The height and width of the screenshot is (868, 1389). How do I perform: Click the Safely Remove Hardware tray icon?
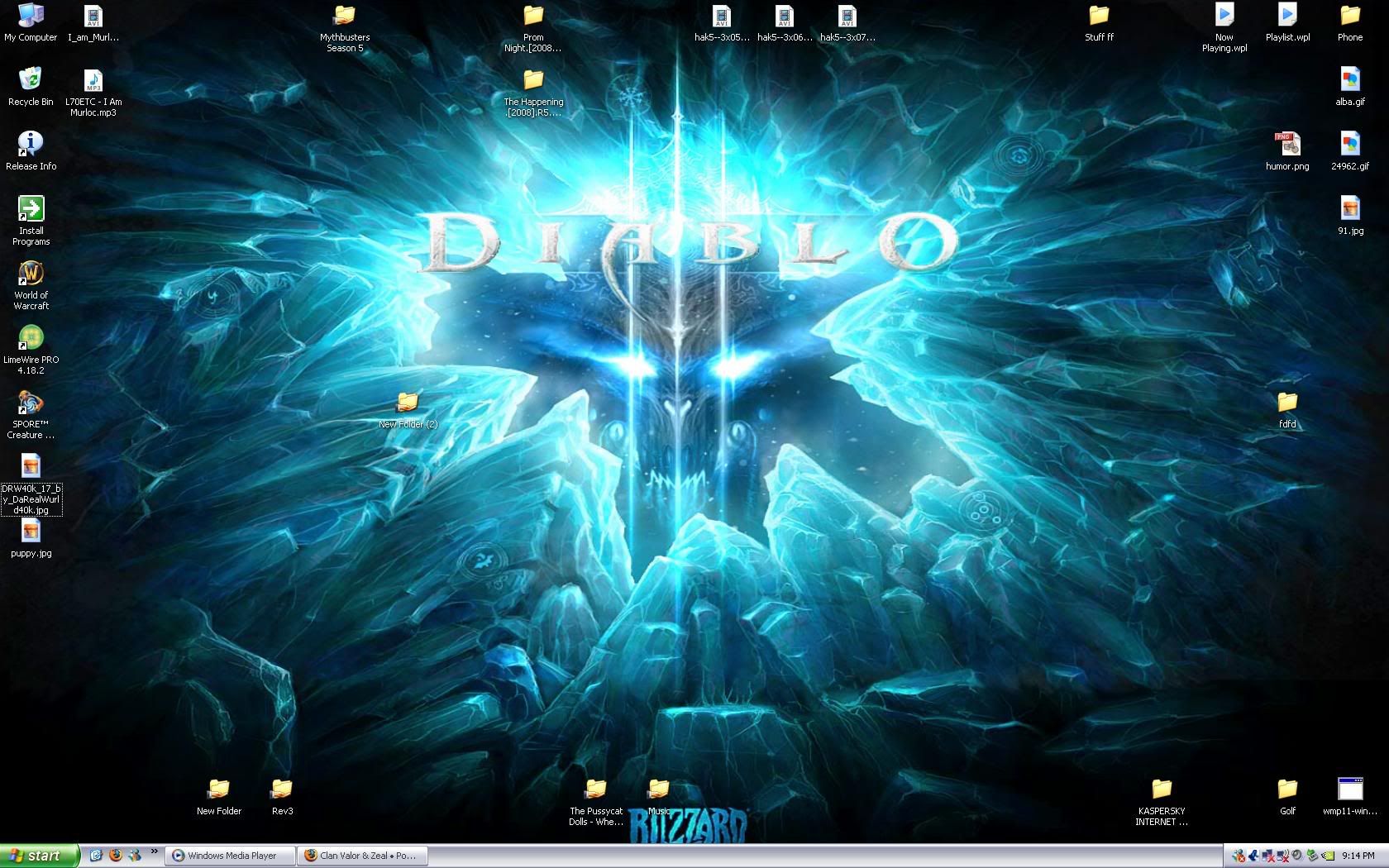(1312, 856)
